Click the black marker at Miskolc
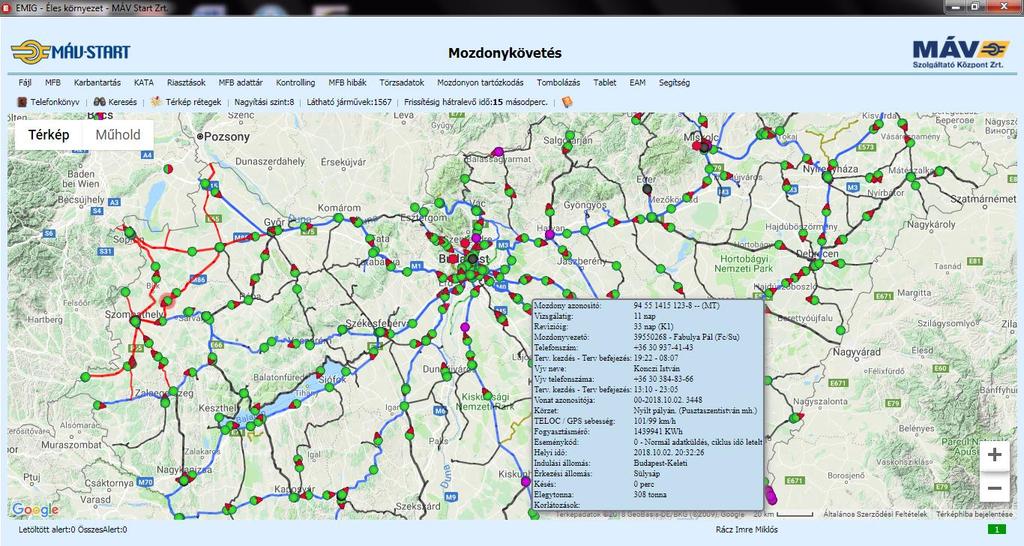1024x546 pixels. pyautogui.click(x=705, y=148)
